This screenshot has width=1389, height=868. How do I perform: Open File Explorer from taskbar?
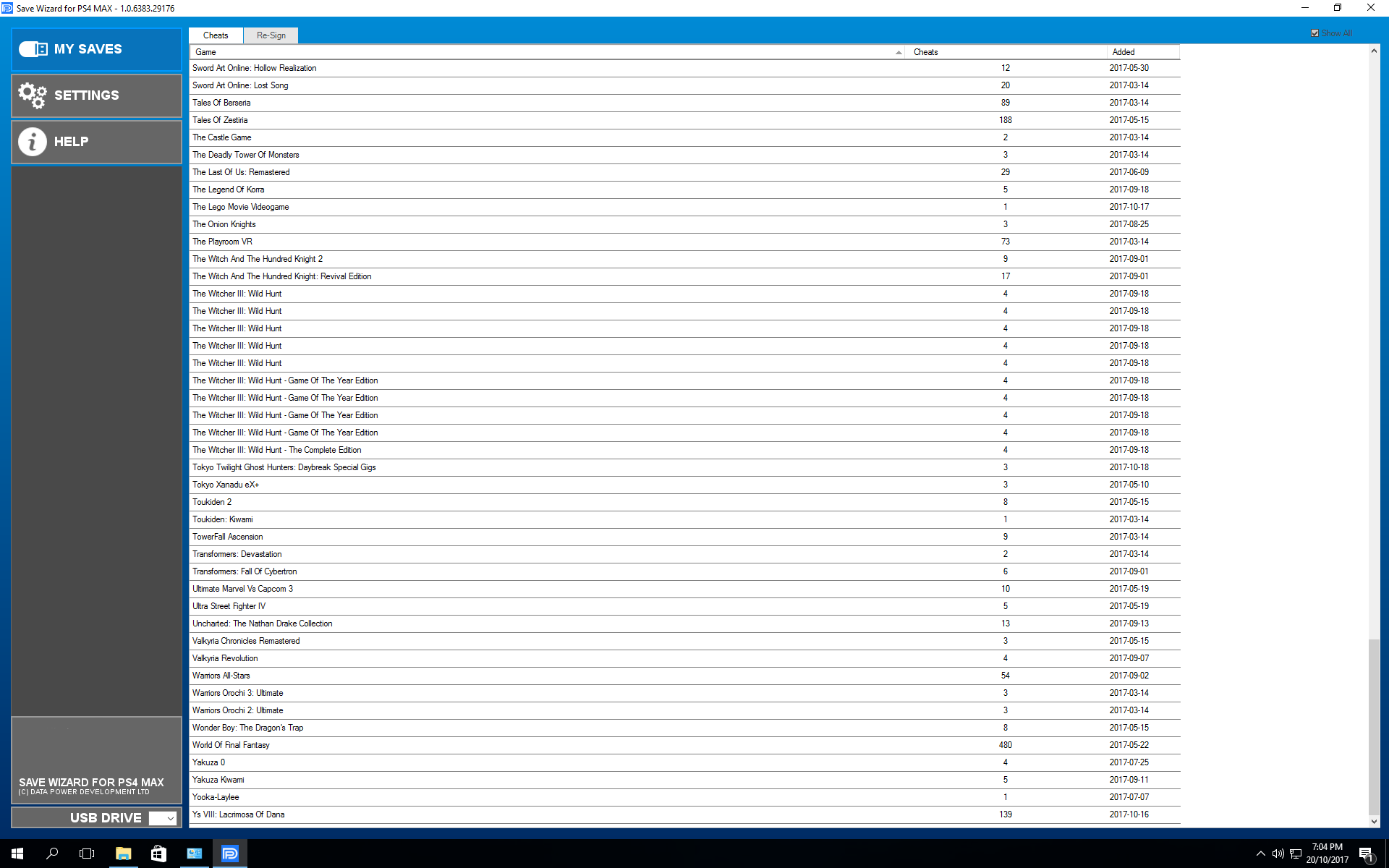coord(123,854)
